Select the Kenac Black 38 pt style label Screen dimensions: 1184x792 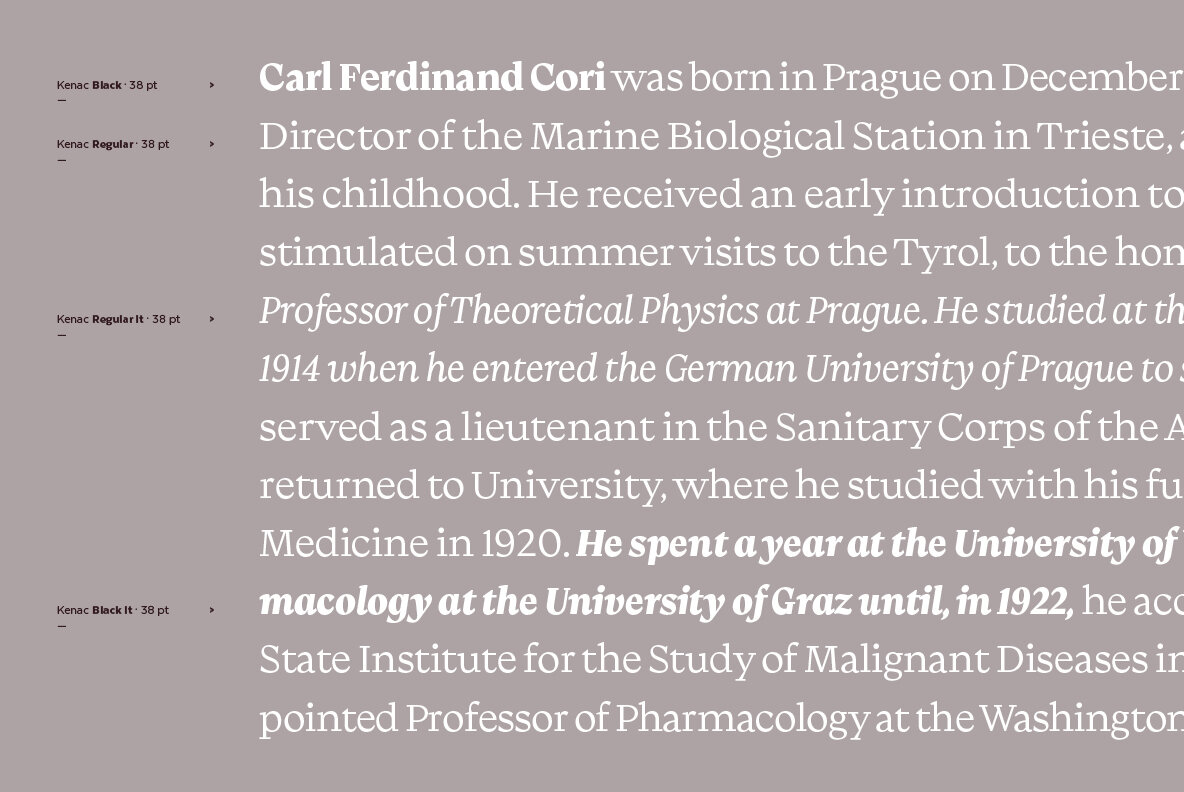[x=107, y=85]
